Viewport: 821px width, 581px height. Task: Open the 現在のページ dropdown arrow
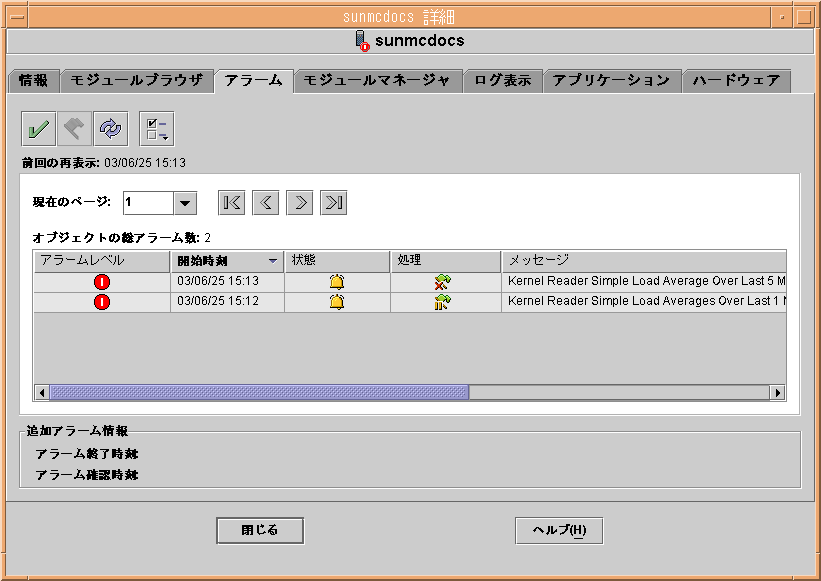(x=185, y=203)
